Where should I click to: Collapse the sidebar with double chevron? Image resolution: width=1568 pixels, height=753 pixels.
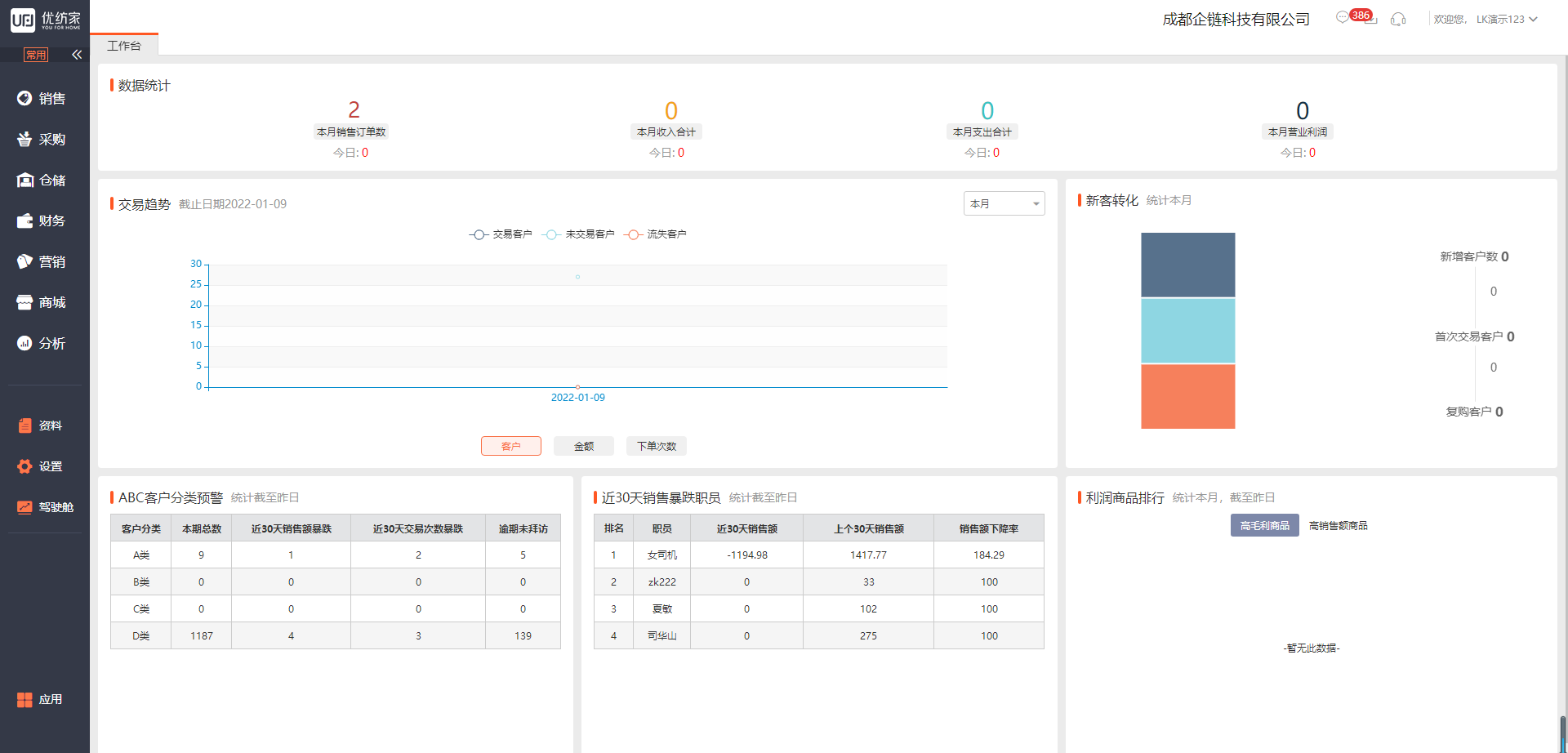pyautogui.click(x=77, y=55)
